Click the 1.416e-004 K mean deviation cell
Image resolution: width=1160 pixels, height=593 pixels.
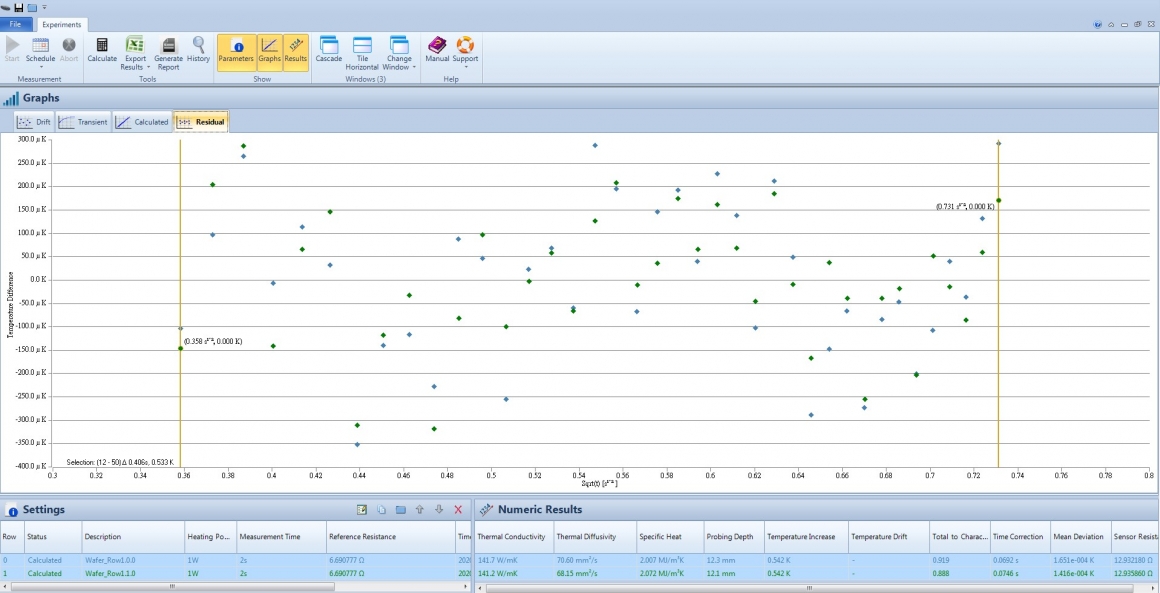[1079, 573]
